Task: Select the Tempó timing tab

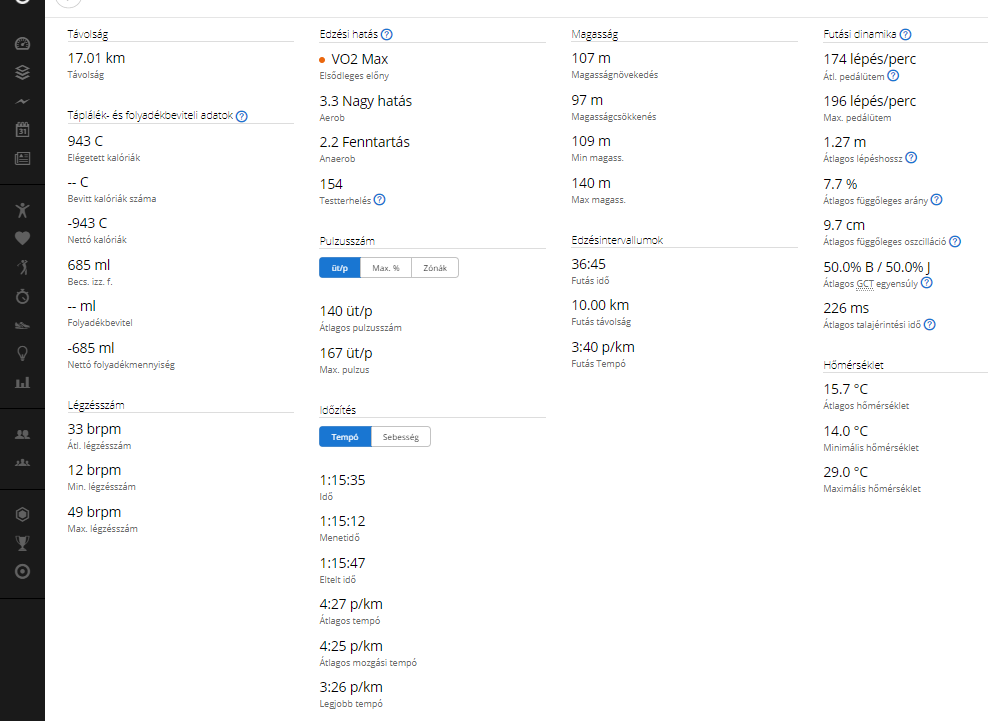Action: [x=345, y=437]
